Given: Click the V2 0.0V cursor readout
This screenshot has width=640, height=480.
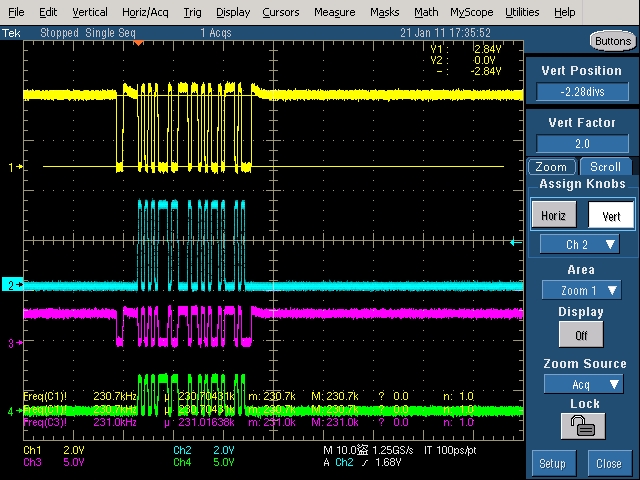Looking at the screenshot, I should pyautogui.click(x=463, y=60).
